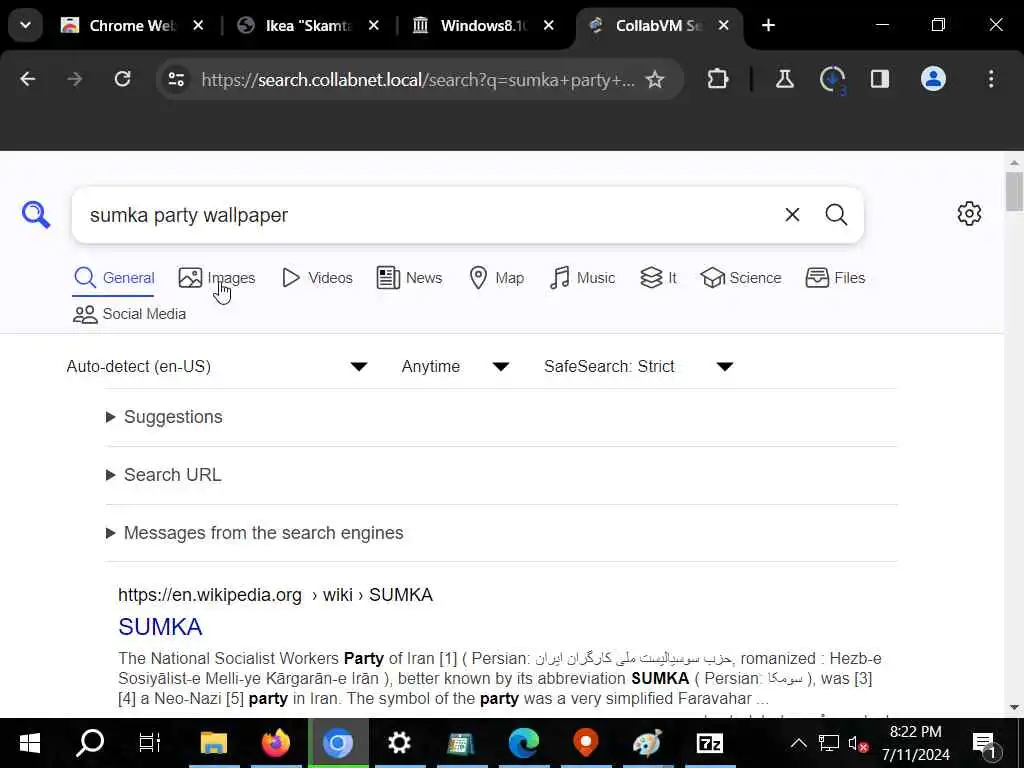Open search preferences gear
The width and height of the screenshot is (1024, 768).
pos(969,214)
